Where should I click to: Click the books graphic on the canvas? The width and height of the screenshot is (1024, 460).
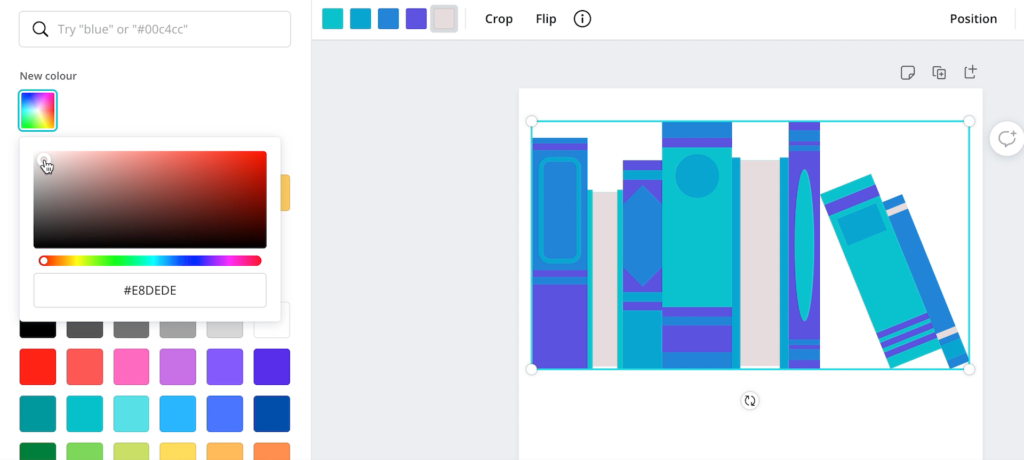[x=750, y=245]
